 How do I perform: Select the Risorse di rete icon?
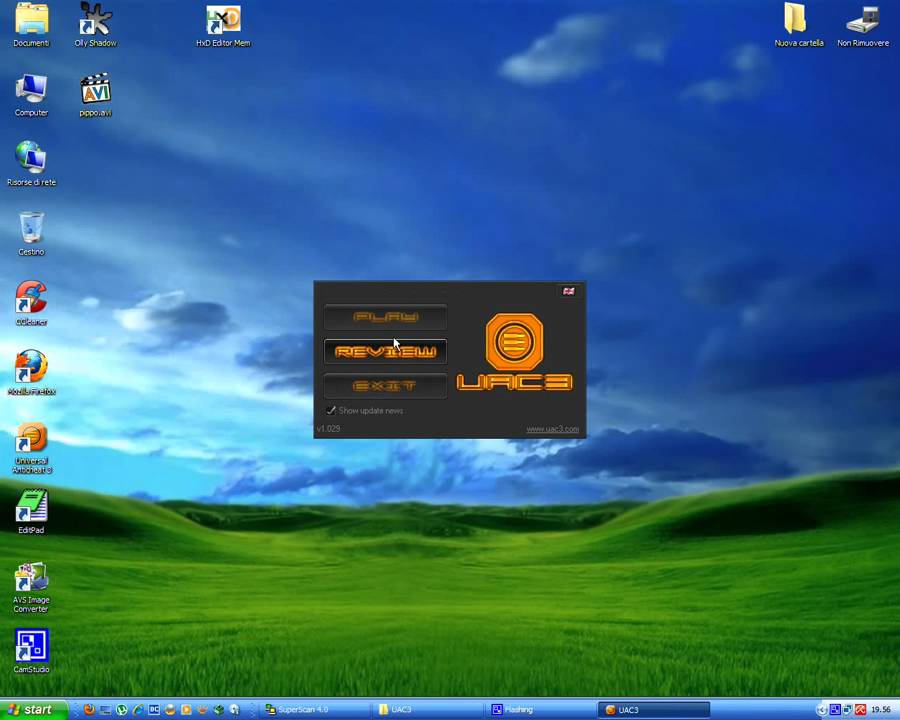point(32,164)
